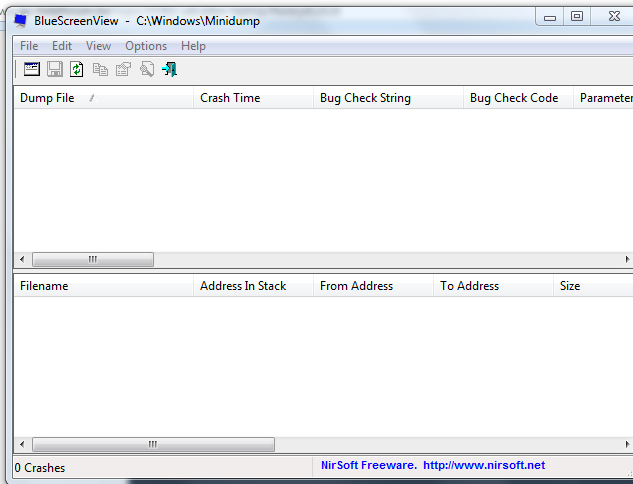Screen dimensions: 633x484
Task: Open the File menu
Action: (x=29, y=46)
